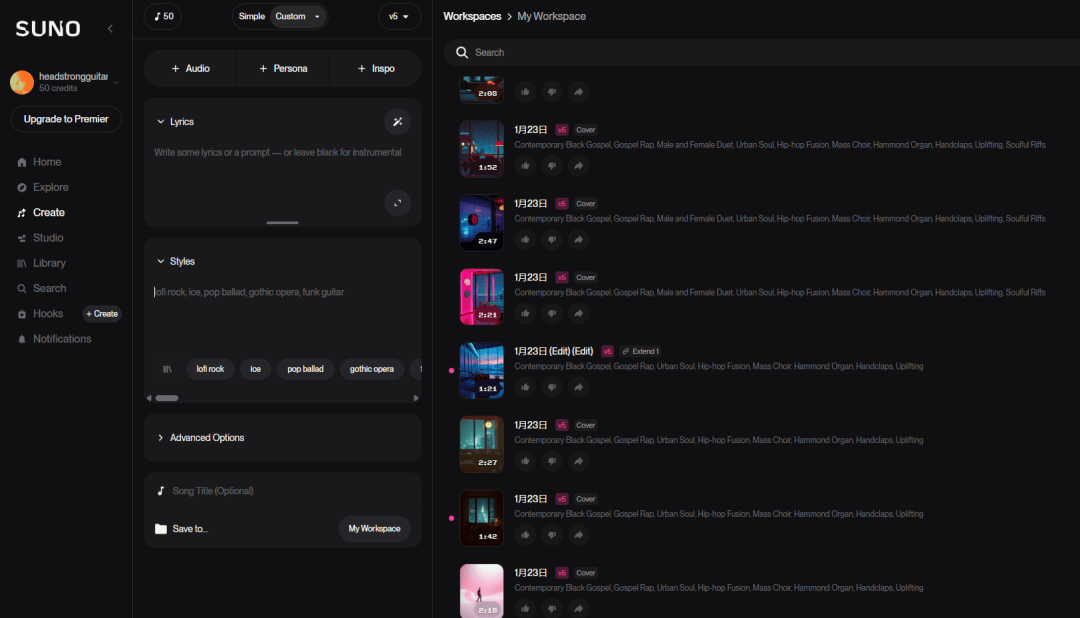Image resolution: width=1080 pixels, height=618 pixels.
Task: Click the expand lyrics editor icon
Action: point(397,203)
